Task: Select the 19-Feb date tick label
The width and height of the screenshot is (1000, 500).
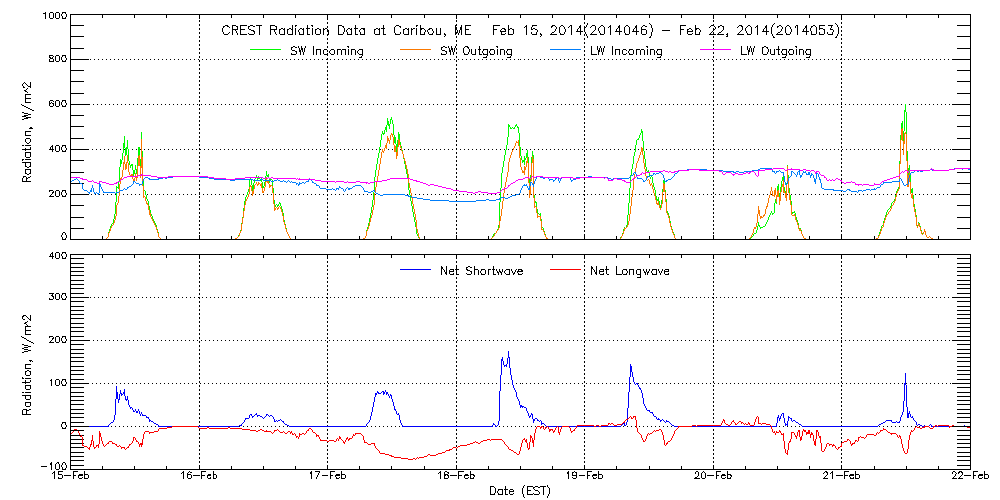Action: [x=585, y=476]
